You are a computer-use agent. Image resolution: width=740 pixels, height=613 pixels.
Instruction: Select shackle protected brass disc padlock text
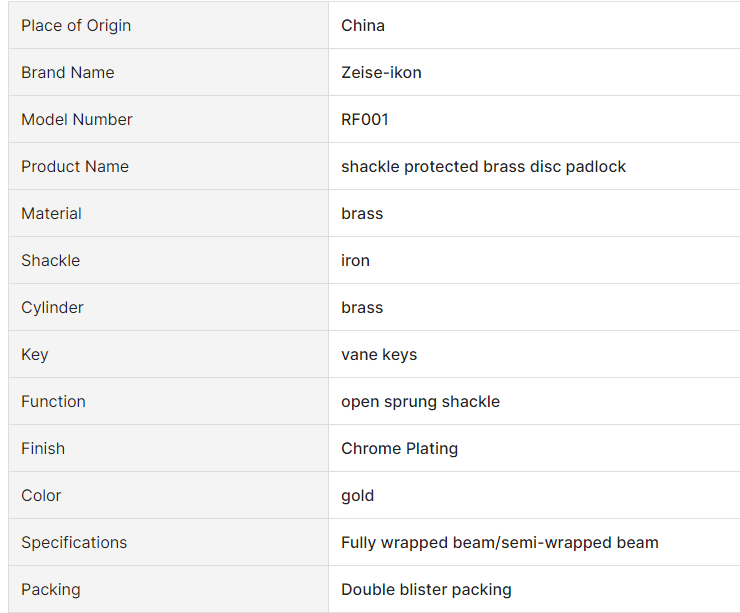[483, 167]
